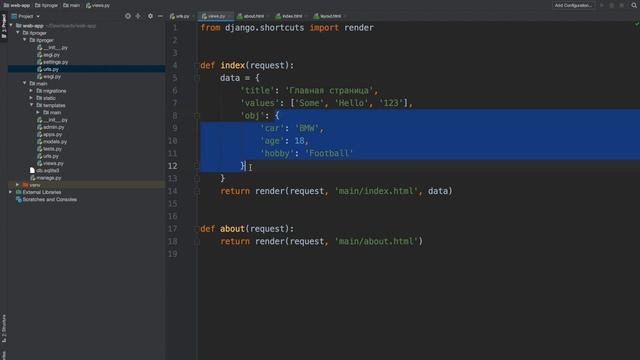
Task: Open Search Everywhere magnifier icon
Action: pyautogui.click(x=634, y=5)
